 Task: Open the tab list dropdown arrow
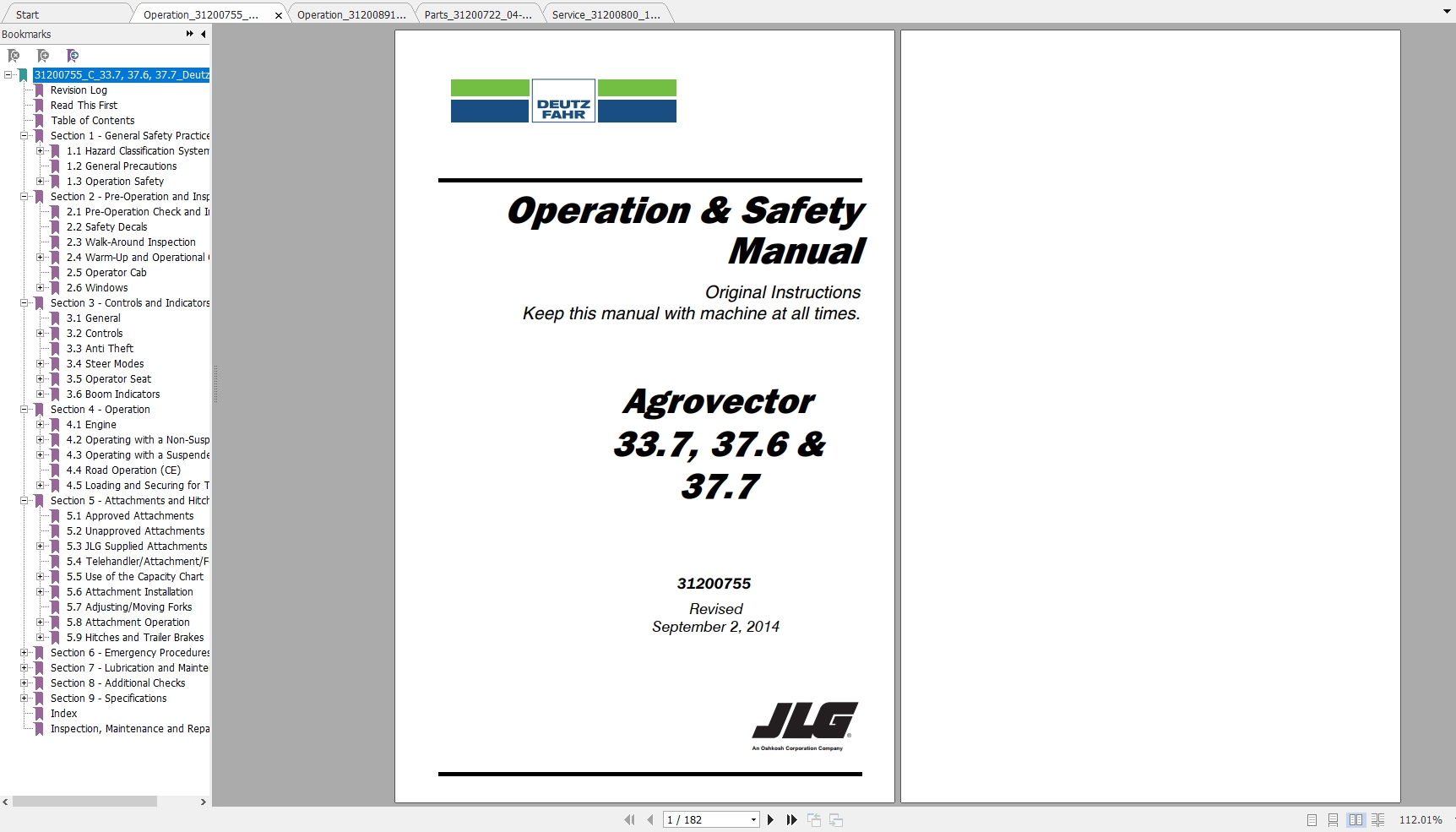1446,12
